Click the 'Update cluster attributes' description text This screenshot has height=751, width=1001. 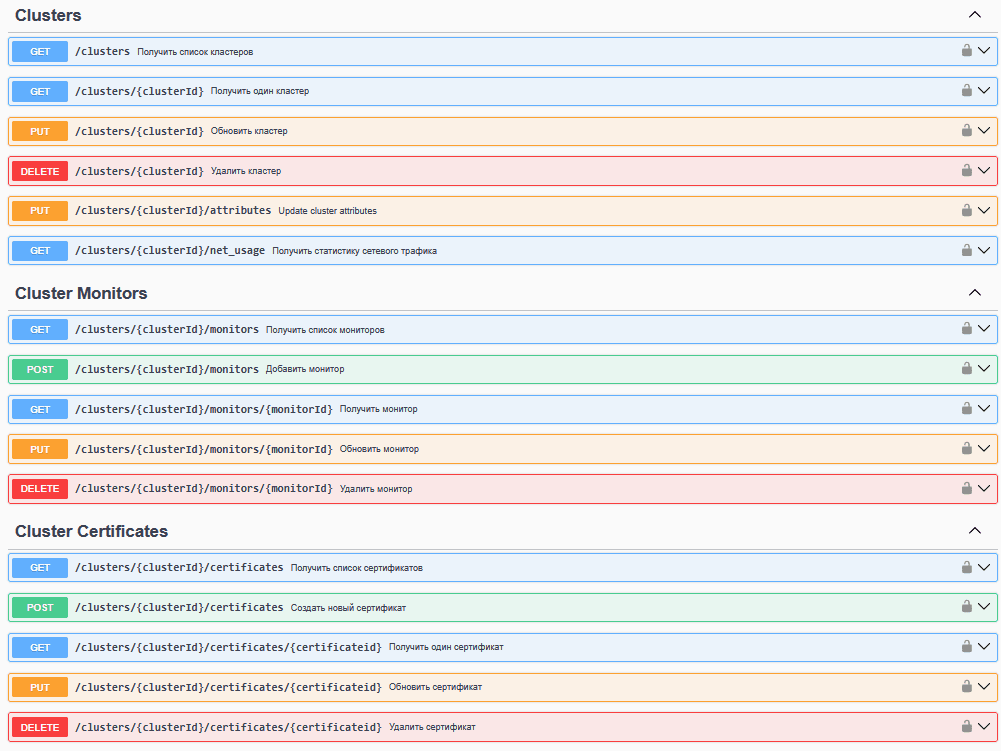(327, 211)
